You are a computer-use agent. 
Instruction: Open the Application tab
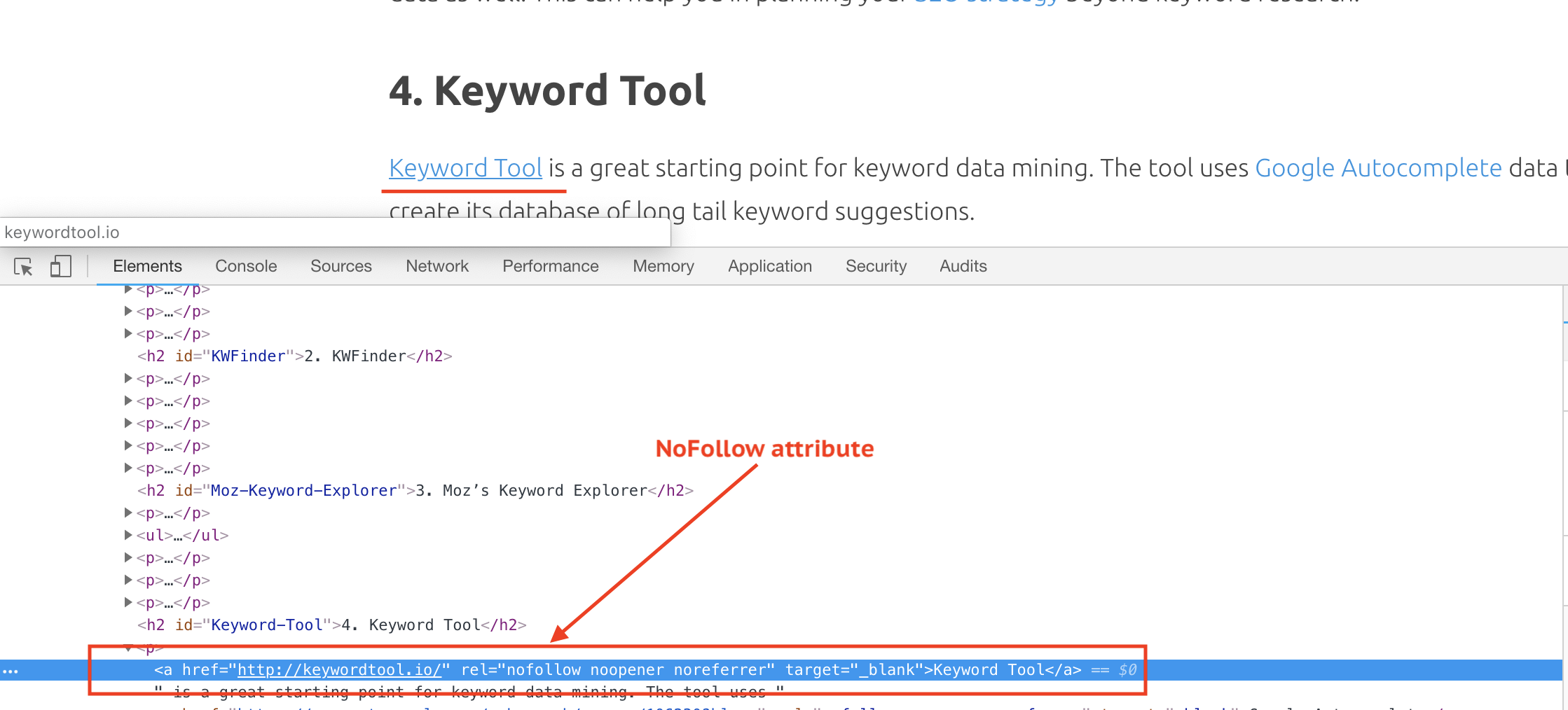pos(770,266)
